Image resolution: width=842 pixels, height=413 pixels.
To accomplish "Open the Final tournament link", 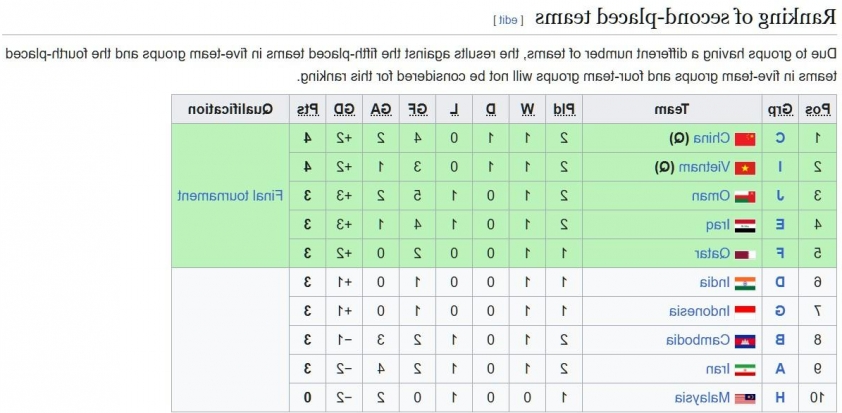I will pyautogui.click(x=230, y=196).
